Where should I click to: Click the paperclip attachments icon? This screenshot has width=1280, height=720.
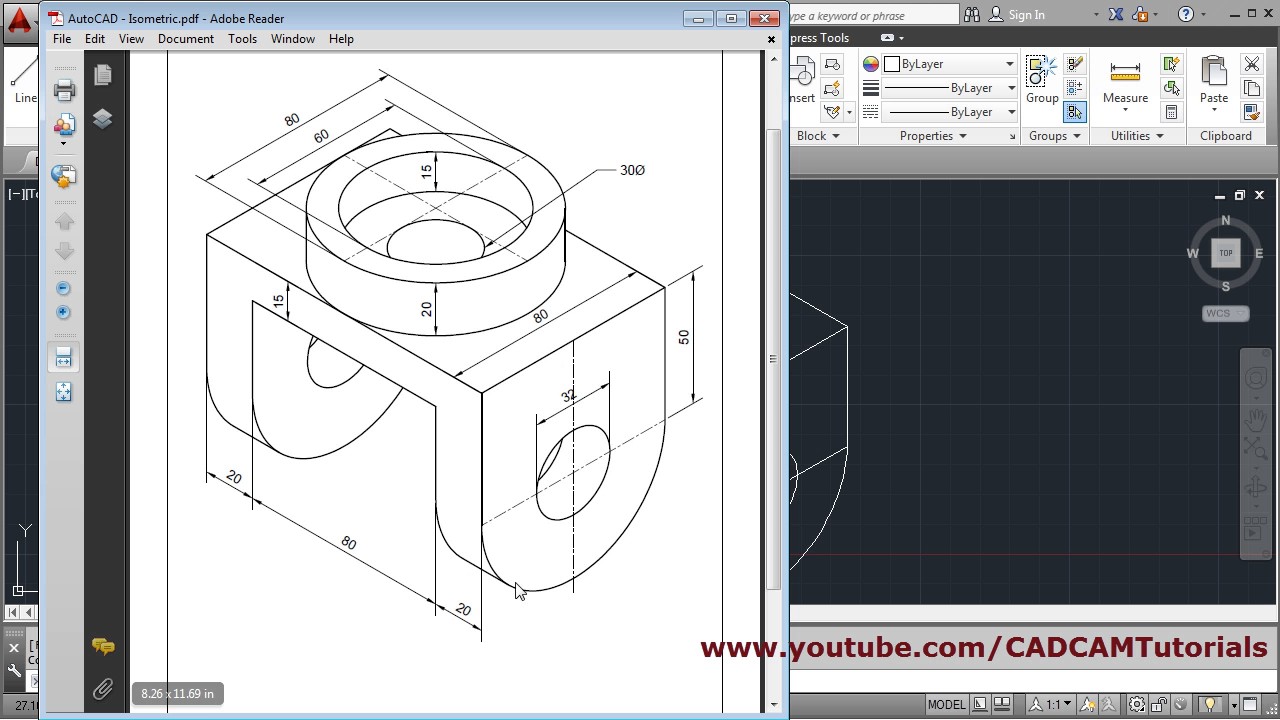pos(103,689)
